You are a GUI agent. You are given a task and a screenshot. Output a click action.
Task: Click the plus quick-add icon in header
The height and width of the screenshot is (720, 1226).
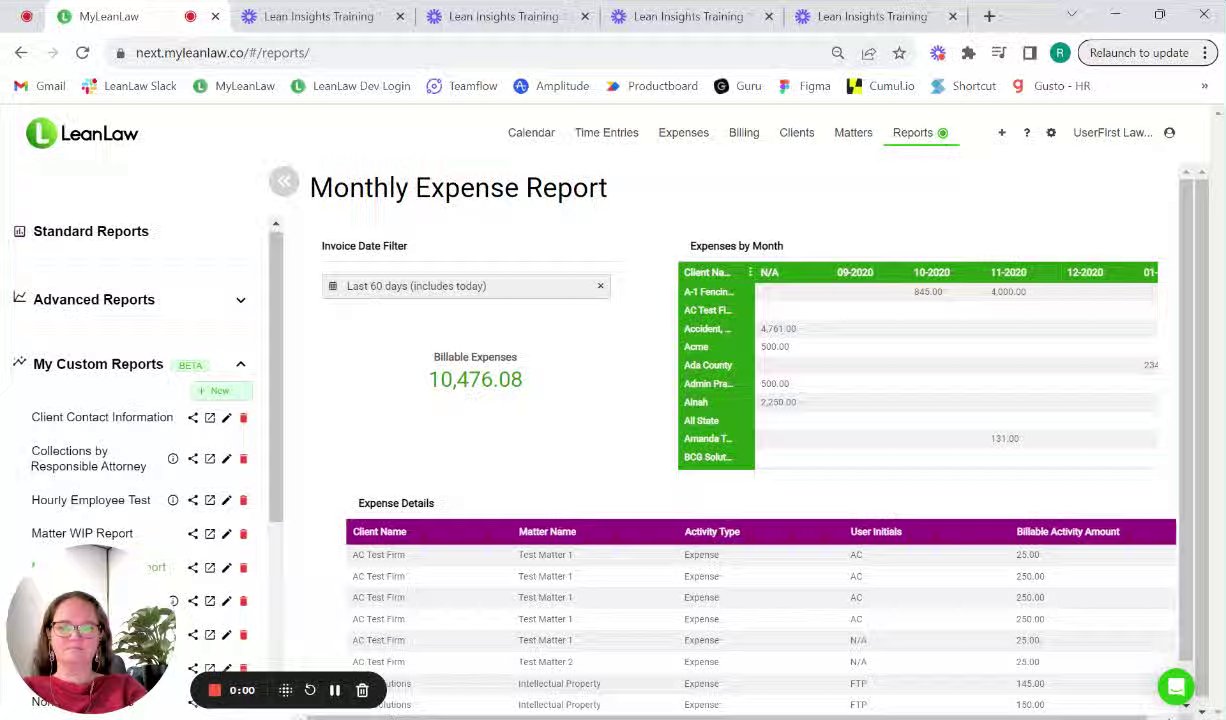pos(1001,133)
